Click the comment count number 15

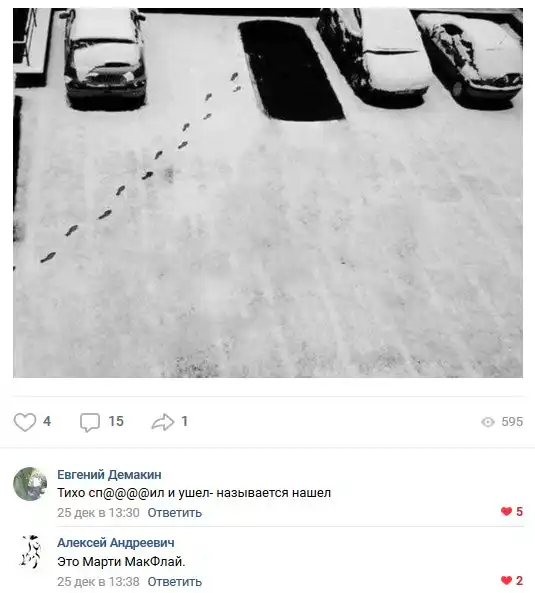[116, 421]
